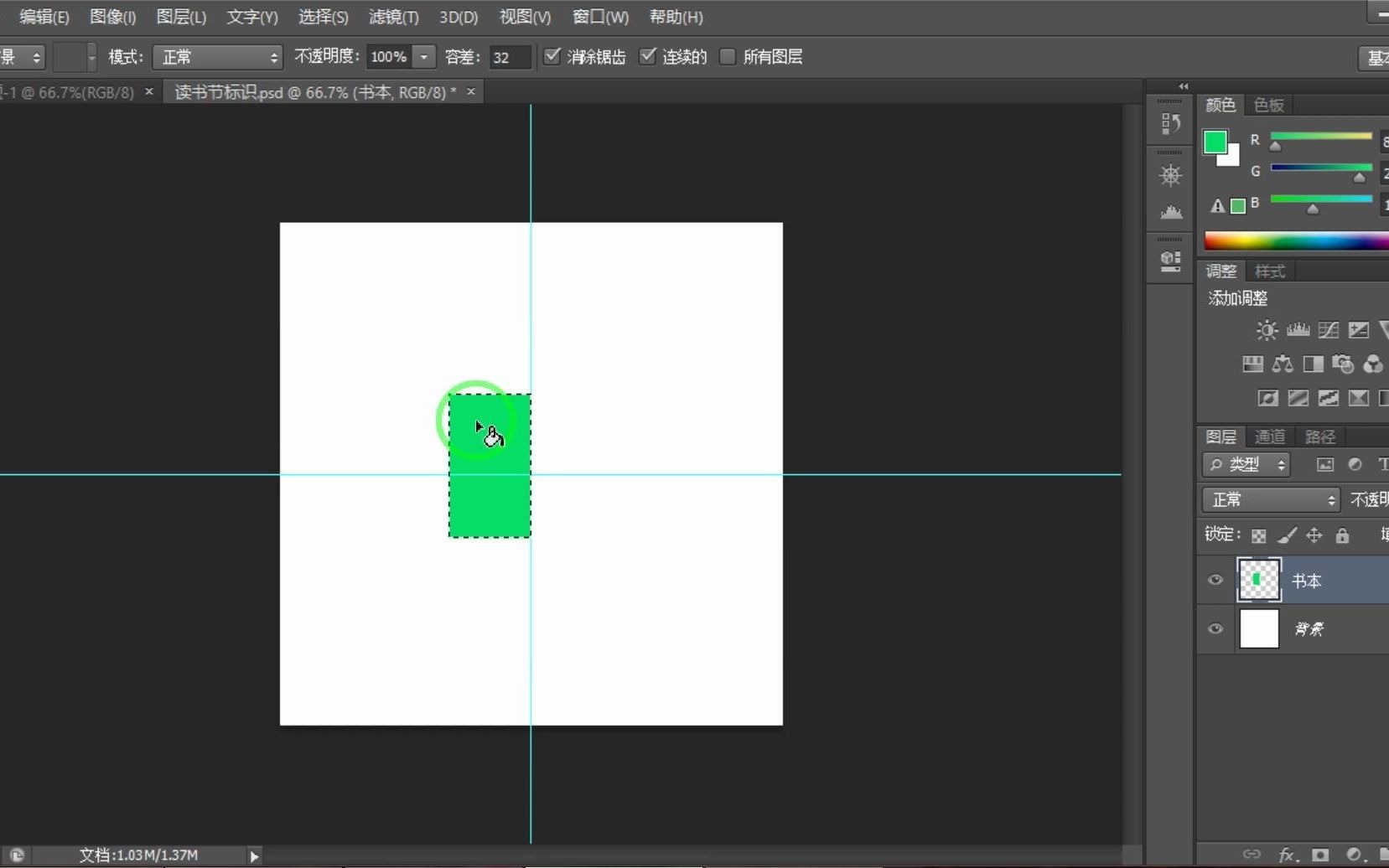Image resolution: width=1389 pixels, height=868 pixels.
Task: Open the 滤镜(T) menu
Action: coord(393,17)
